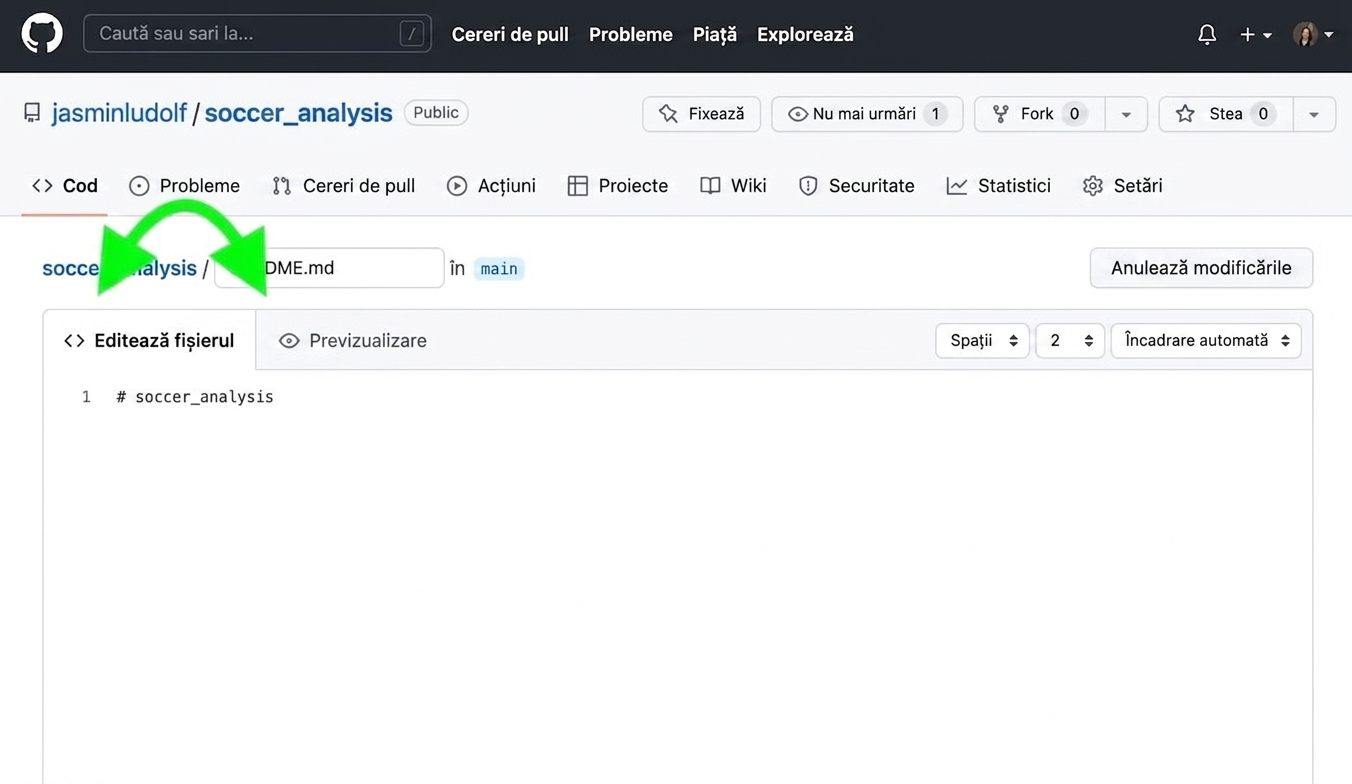
Task: Open the 'Încadrare automată' wrap dropdown
Action: click(x=1206, y=341)
